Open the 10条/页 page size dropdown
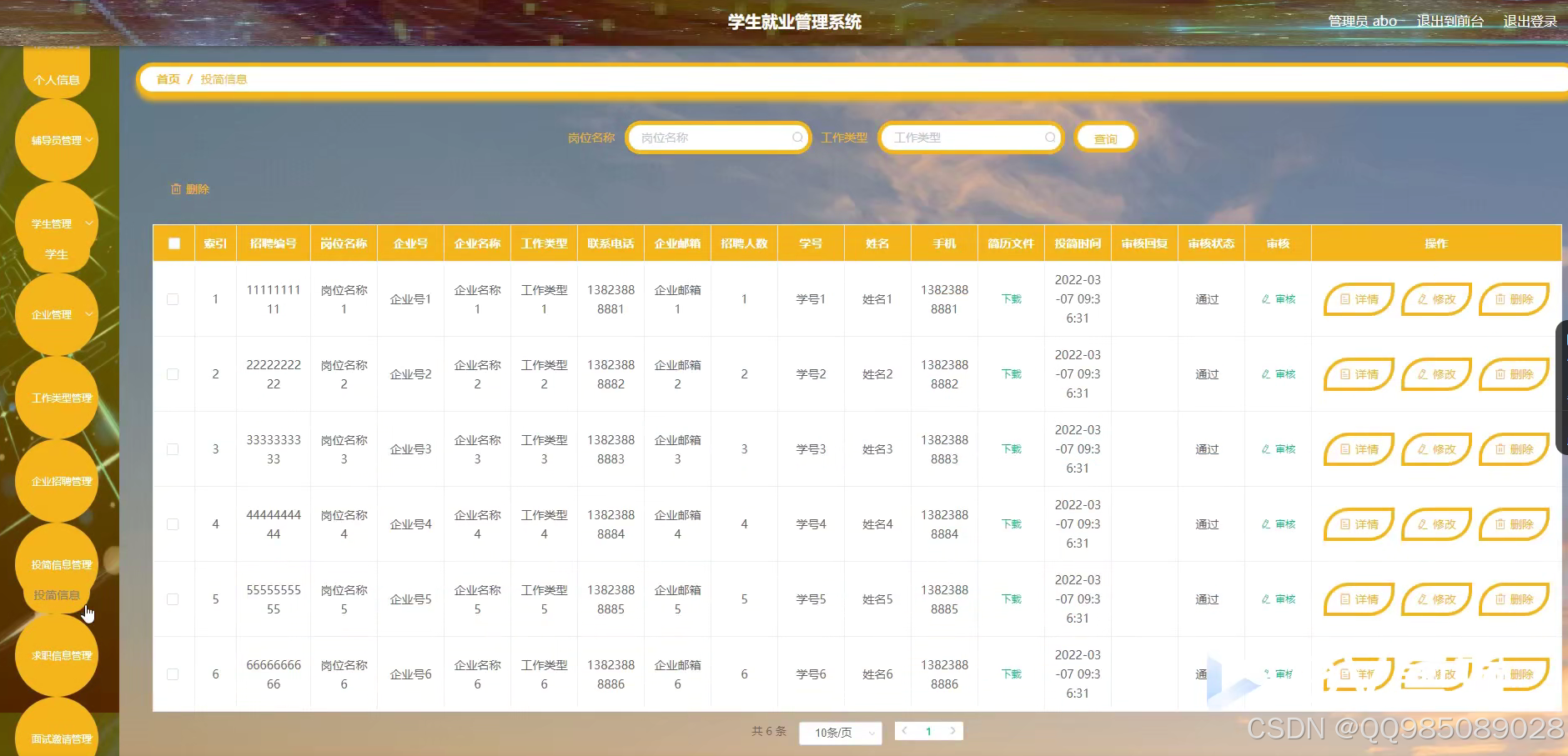This screenshot has height=756, width=1568. [839, 733]
